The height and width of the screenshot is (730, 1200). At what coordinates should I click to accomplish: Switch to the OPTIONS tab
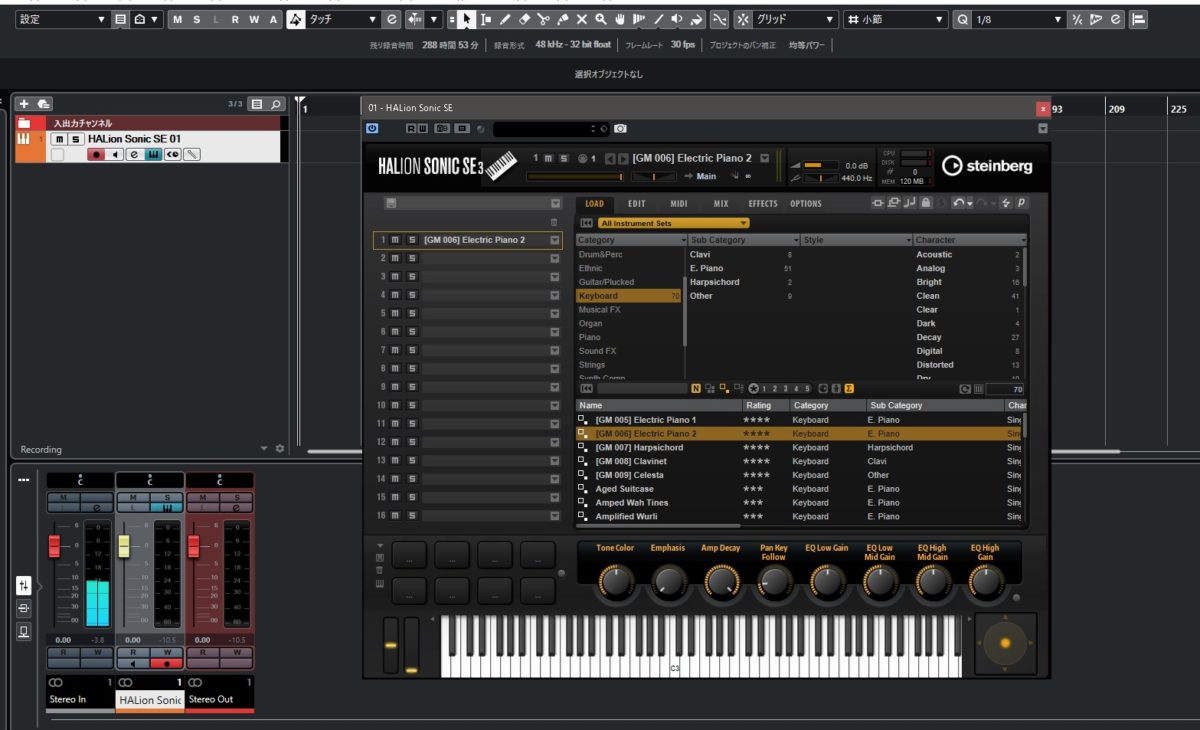coord(806,203)
